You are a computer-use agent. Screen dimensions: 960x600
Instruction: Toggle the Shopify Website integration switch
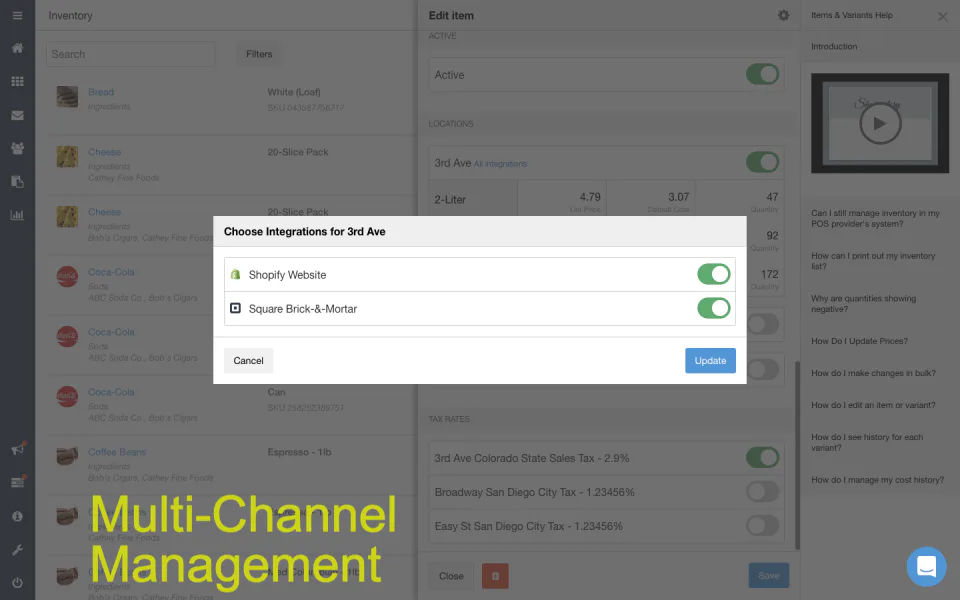coord(714,274)
